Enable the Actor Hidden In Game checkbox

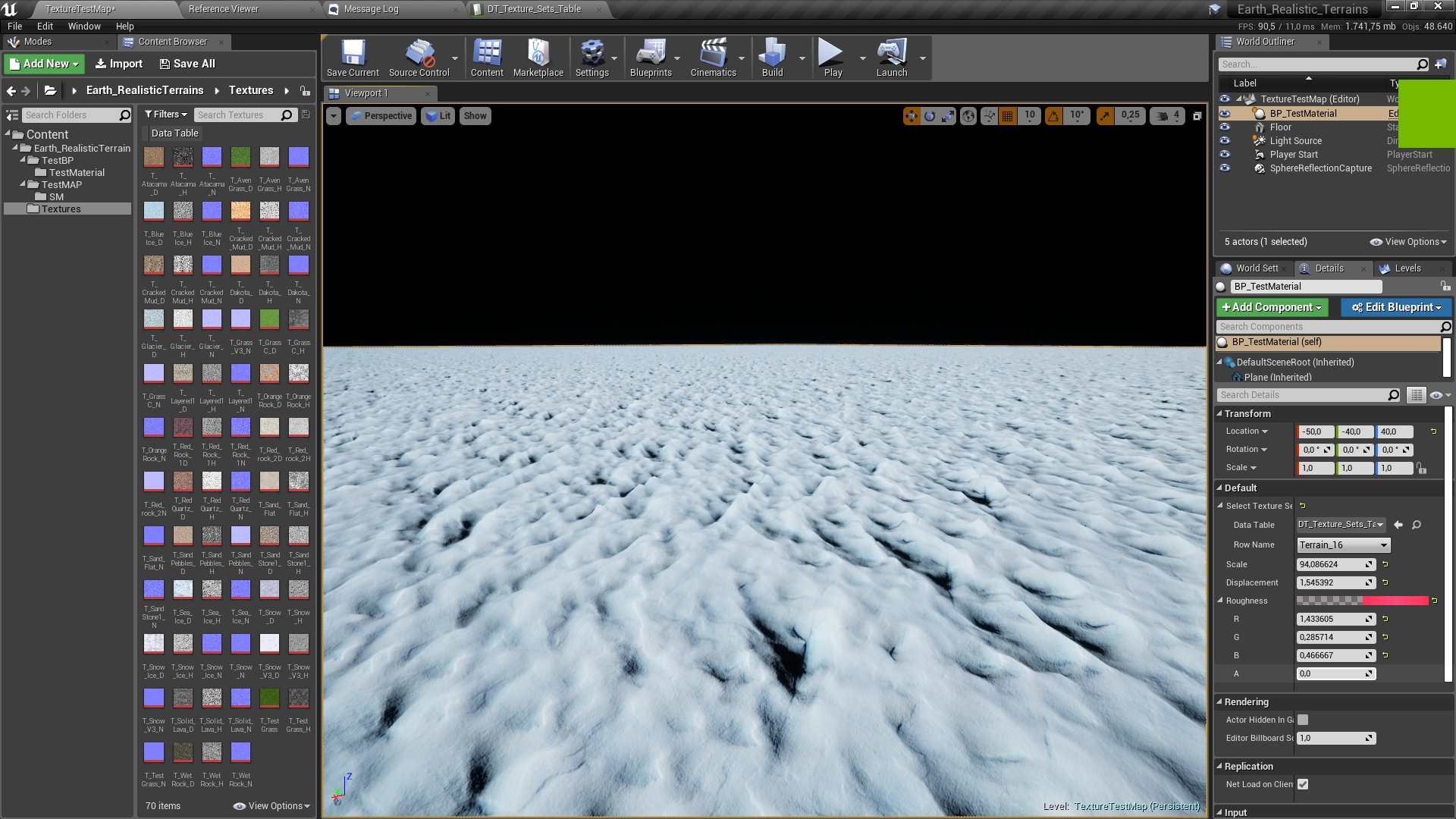click(x=1303, y=720)
